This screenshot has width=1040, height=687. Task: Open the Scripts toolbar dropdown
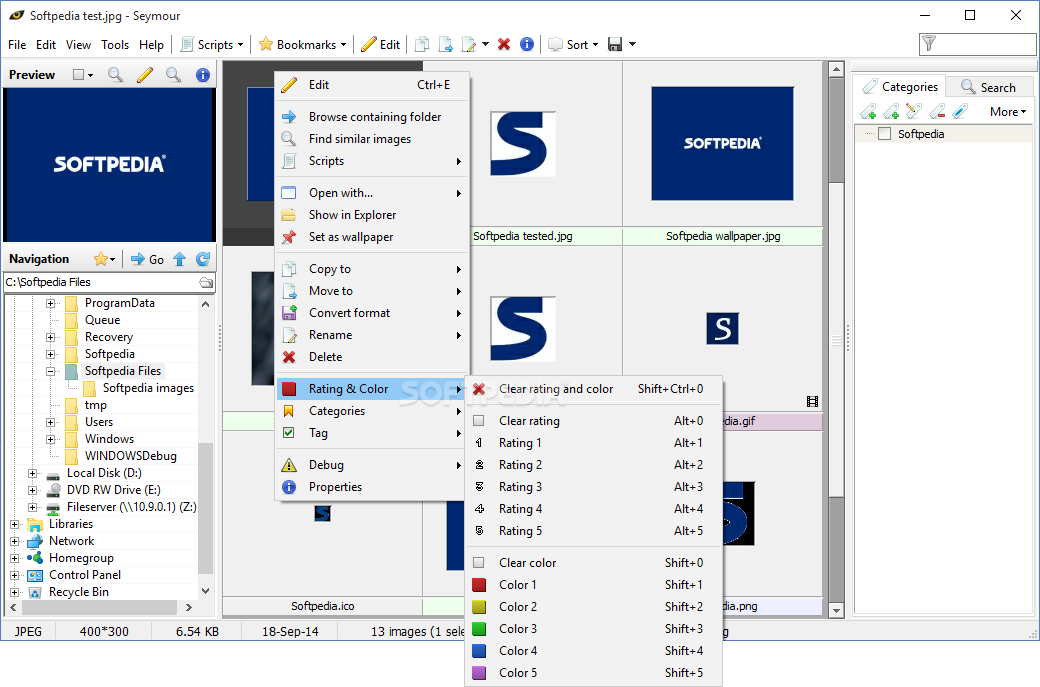pos(212,44)
